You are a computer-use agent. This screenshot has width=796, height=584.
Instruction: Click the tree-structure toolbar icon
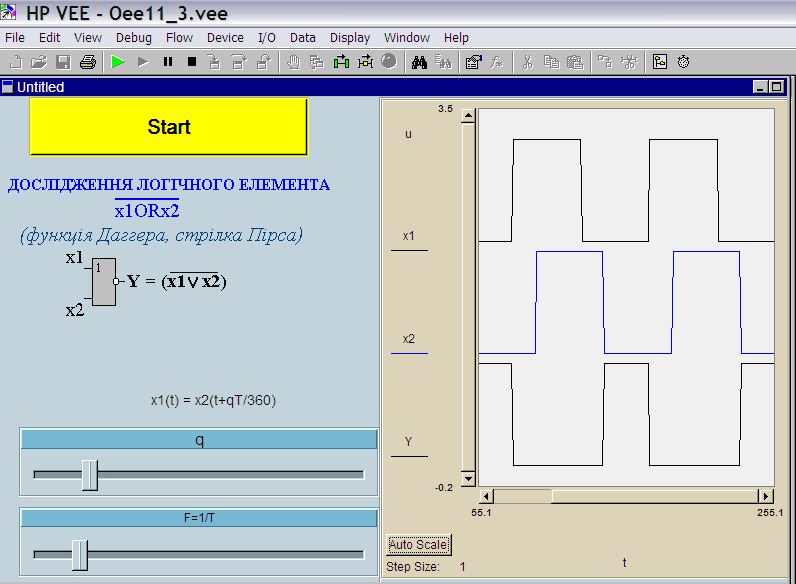(x=605, y=62)
